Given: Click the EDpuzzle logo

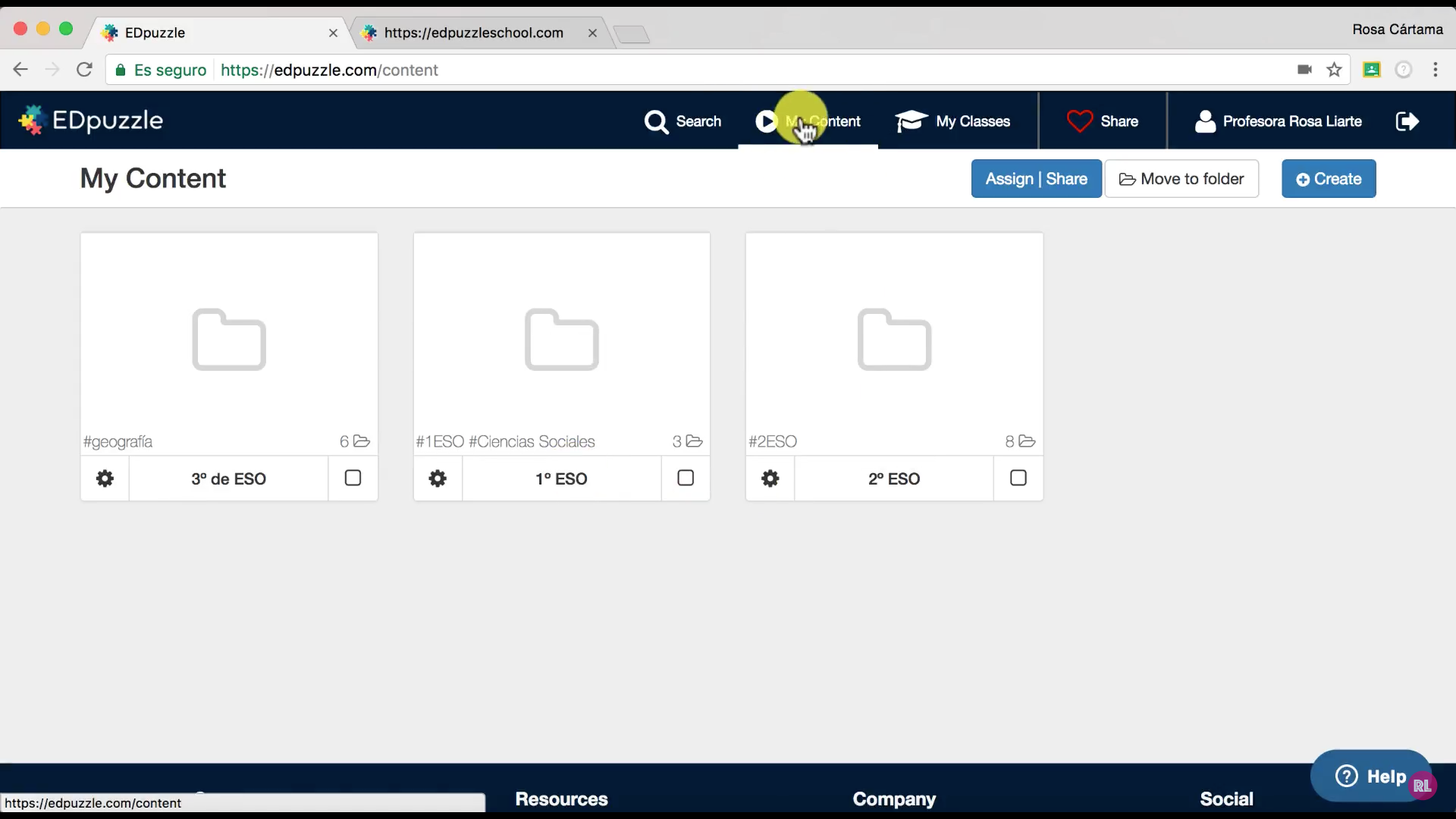Looking at the screenshot, I should [x=91, y=121].
